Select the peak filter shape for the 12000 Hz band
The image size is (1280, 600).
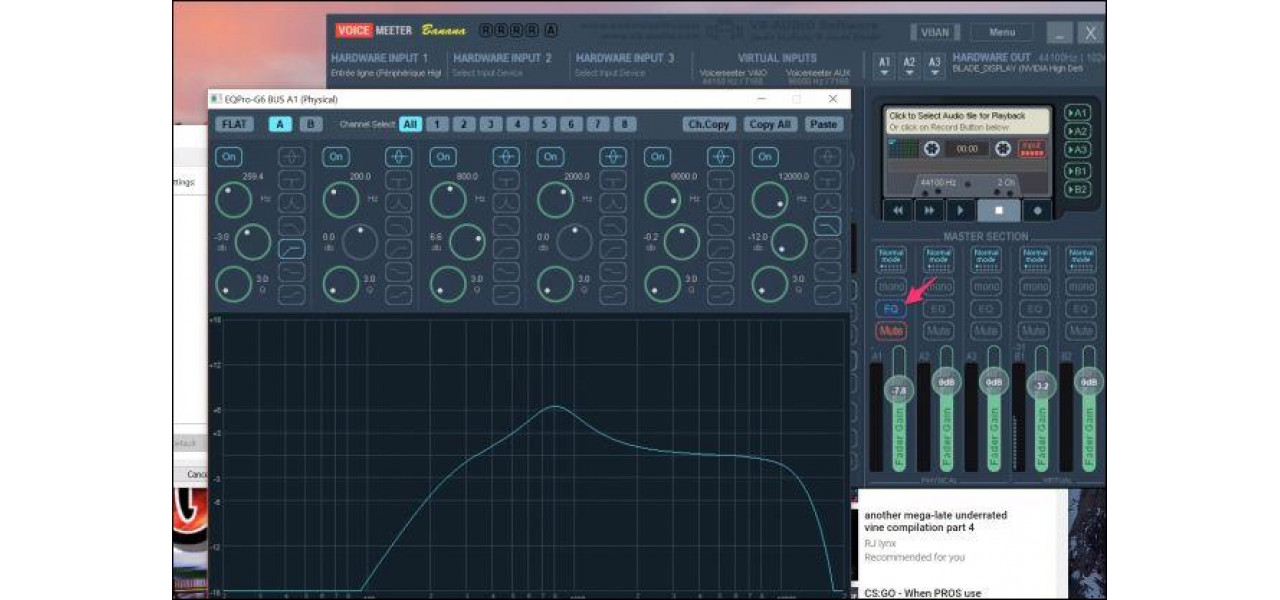(827, 157)
